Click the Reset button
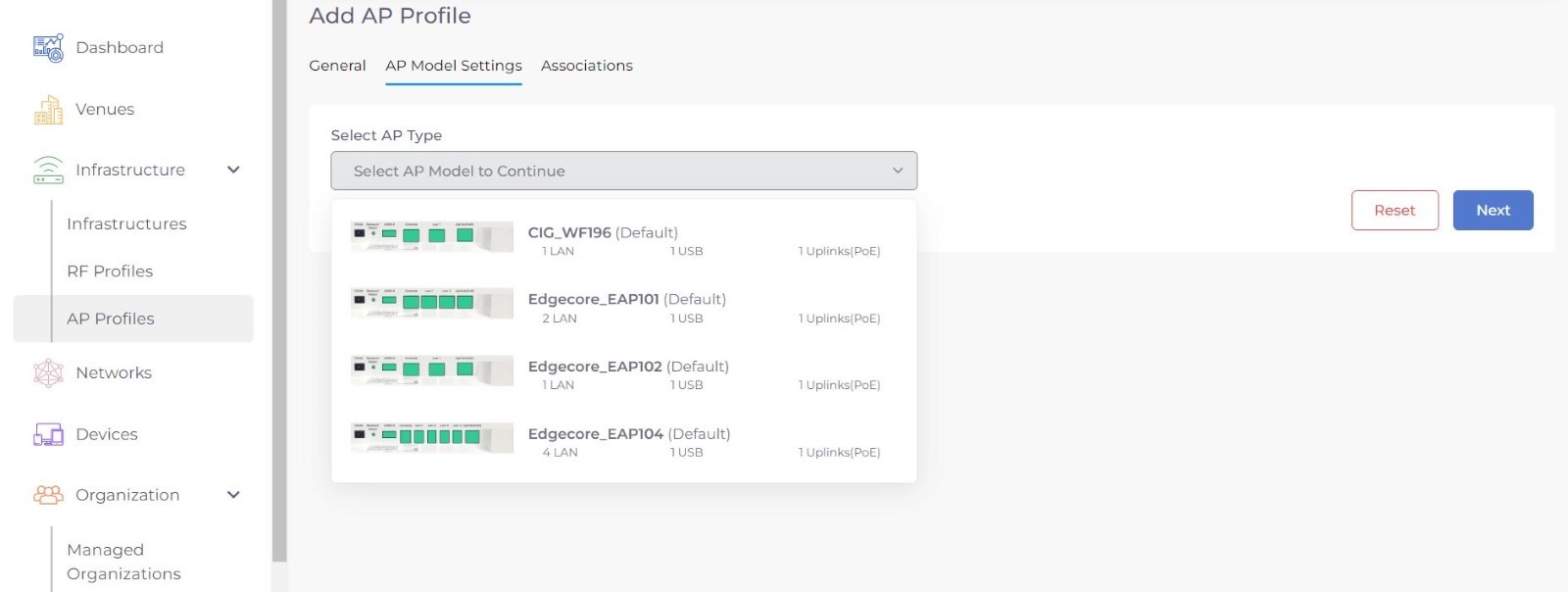The height and width of the screenshot is (592, 1568). [1395, 210]
